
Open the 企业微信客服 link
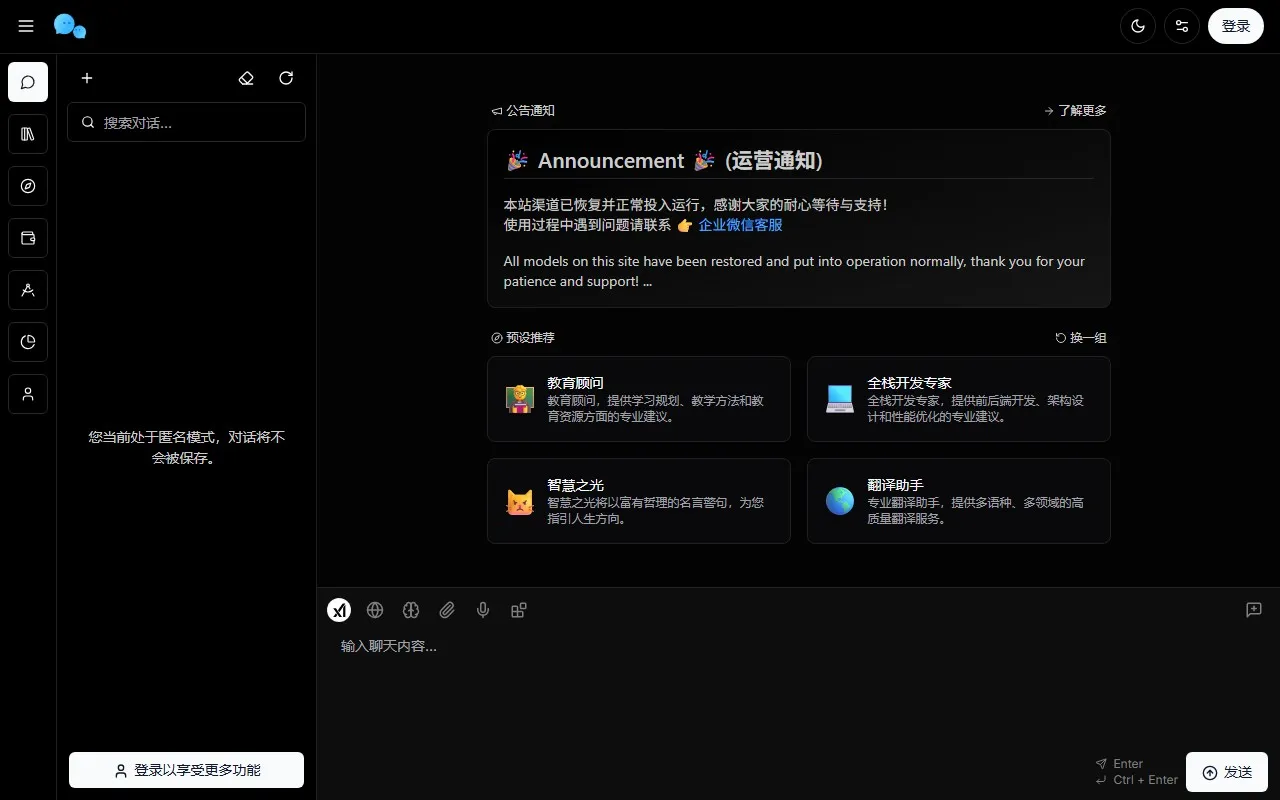(740, 225)
